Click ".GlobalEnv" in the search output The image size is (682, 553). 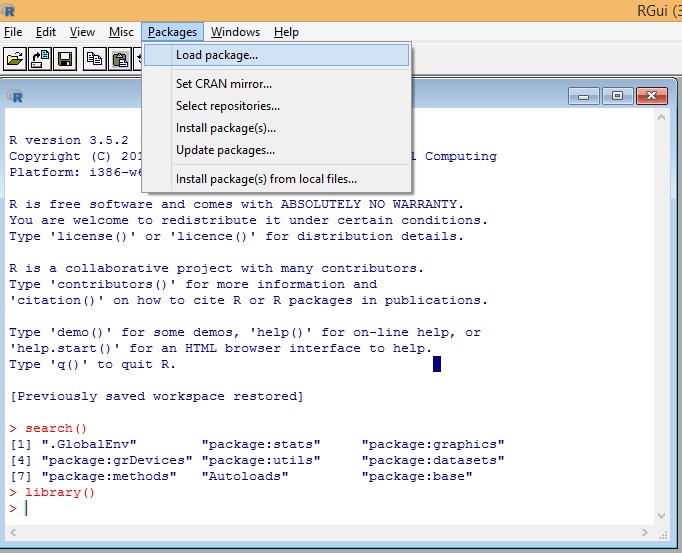click(89, 444)
